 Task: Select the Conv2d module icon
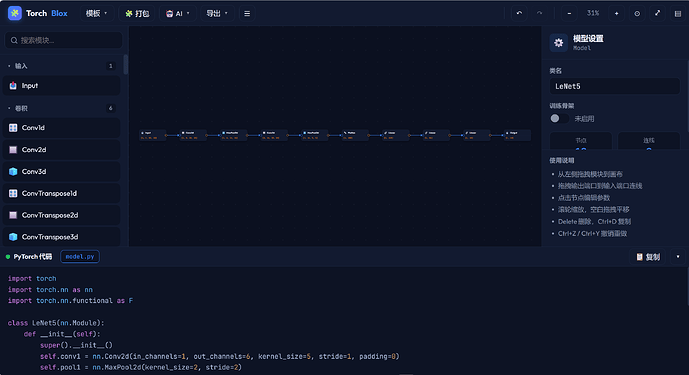(x=13, y=150)
